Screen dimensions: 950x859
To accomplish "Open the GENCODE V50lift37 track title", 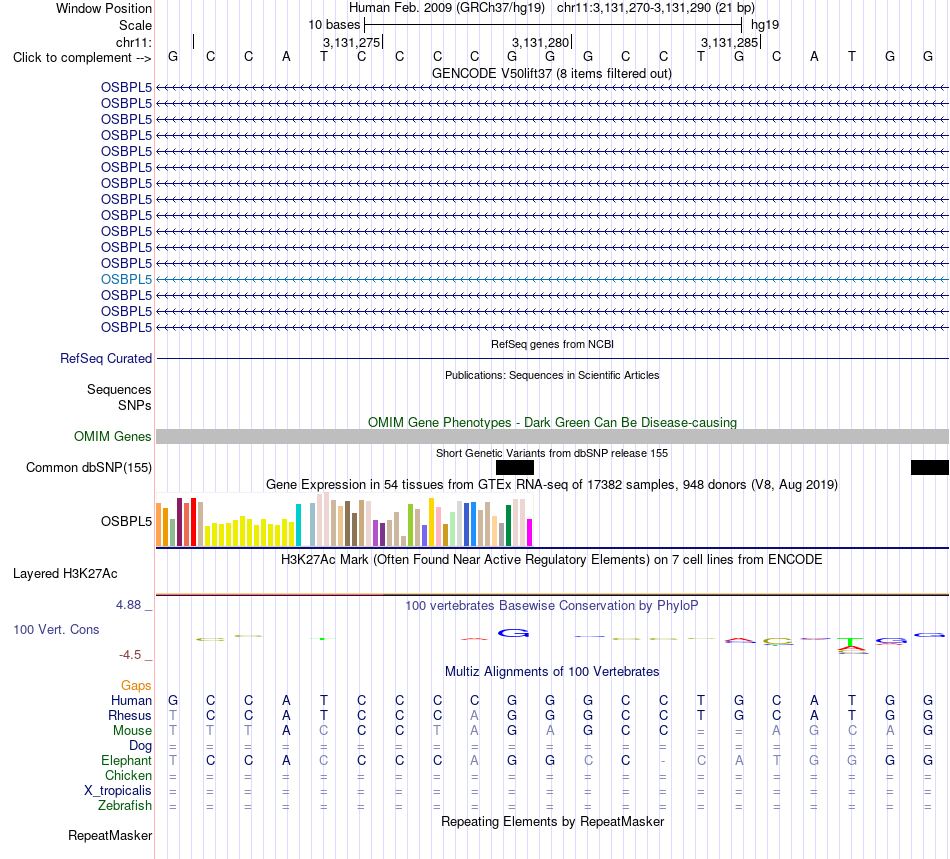I will (551, 73).
